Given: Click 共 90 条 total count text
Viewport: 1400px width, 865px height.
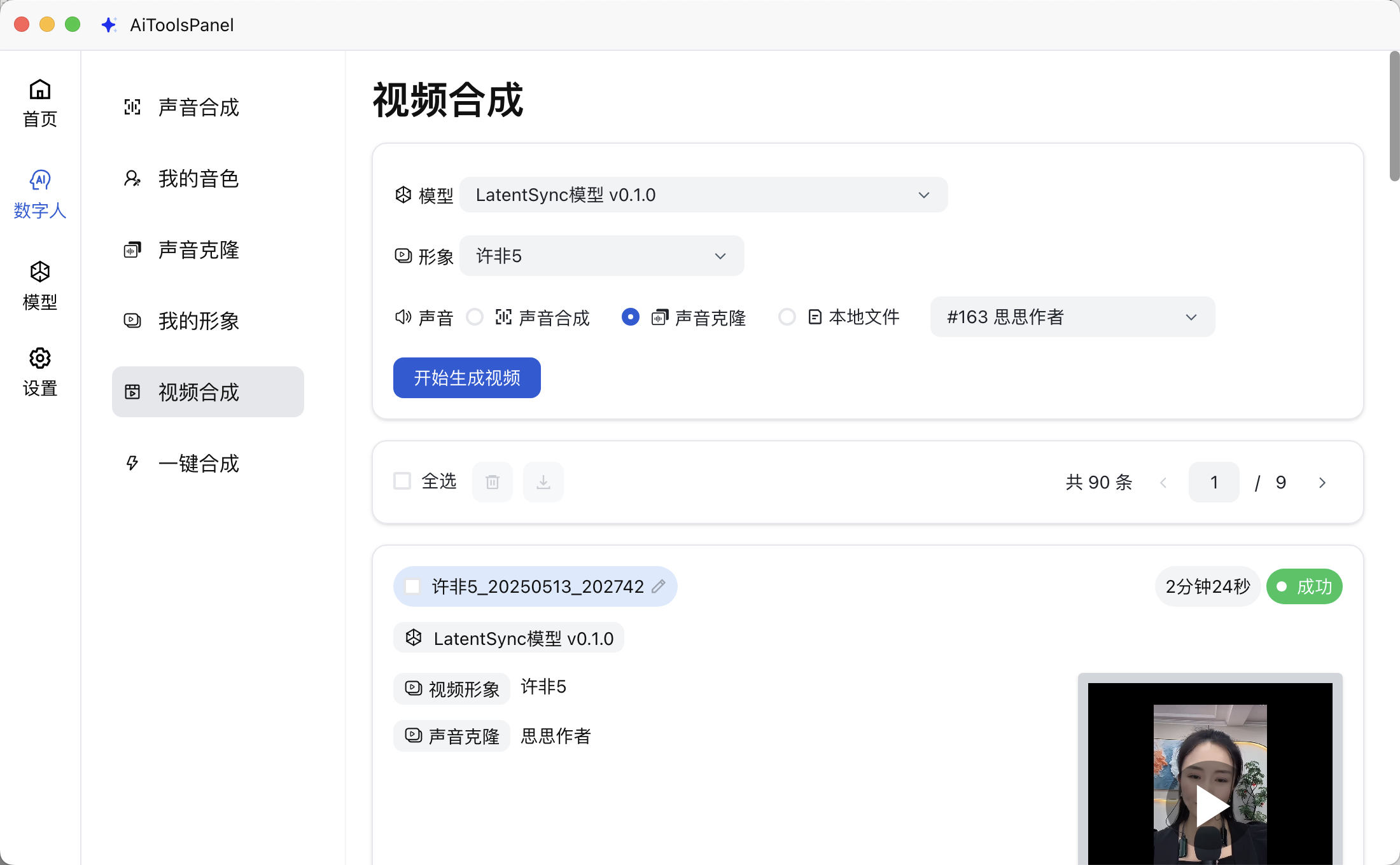Looking at the screenshot, I should (x=1099, y=482).
